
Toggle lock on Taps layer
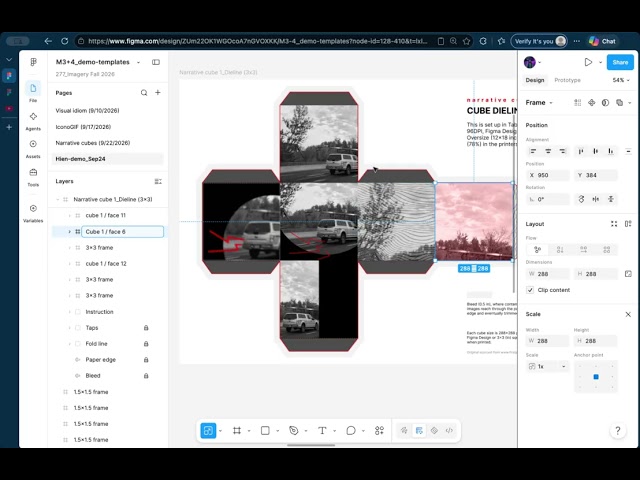146,328
